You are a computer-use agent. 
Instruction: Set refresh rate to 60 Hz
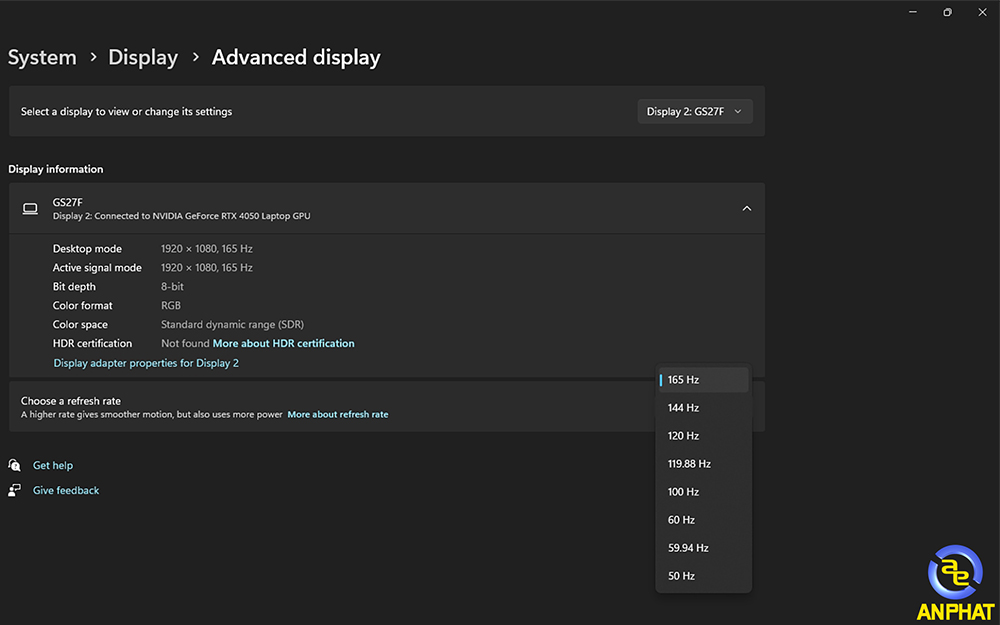pyautogui.click(x=703, y=520)
